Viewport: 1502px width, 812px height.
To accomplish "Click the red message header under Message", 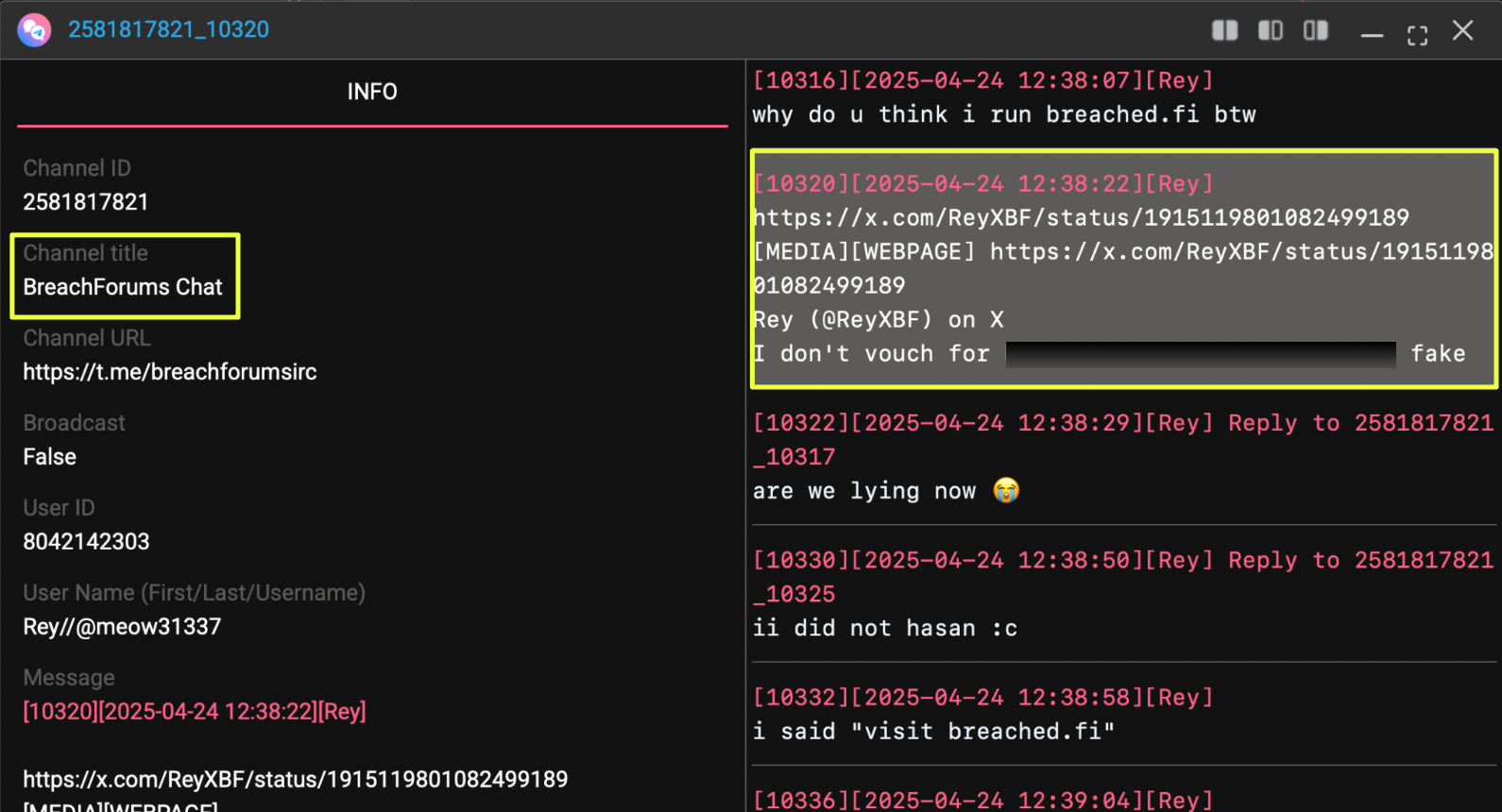I will click(195, 712).
